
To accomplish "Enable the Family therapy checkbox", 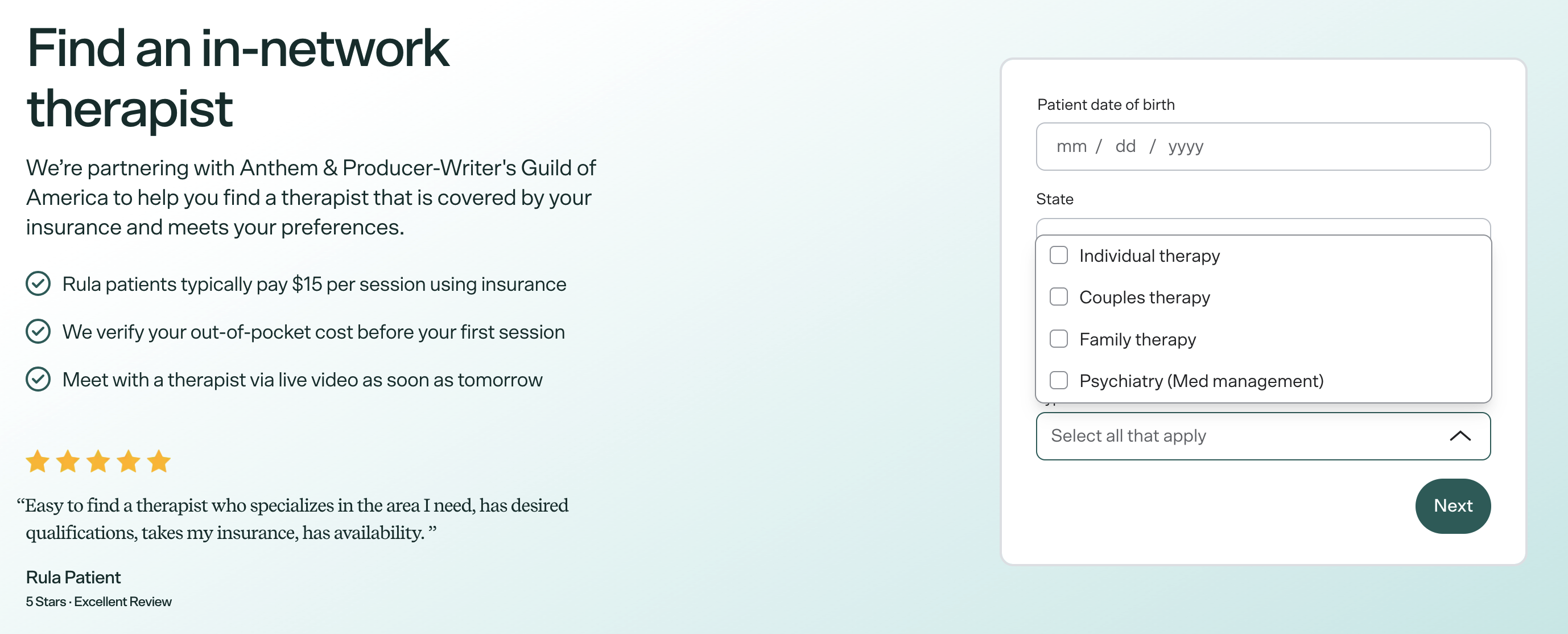I will 1059,339.
